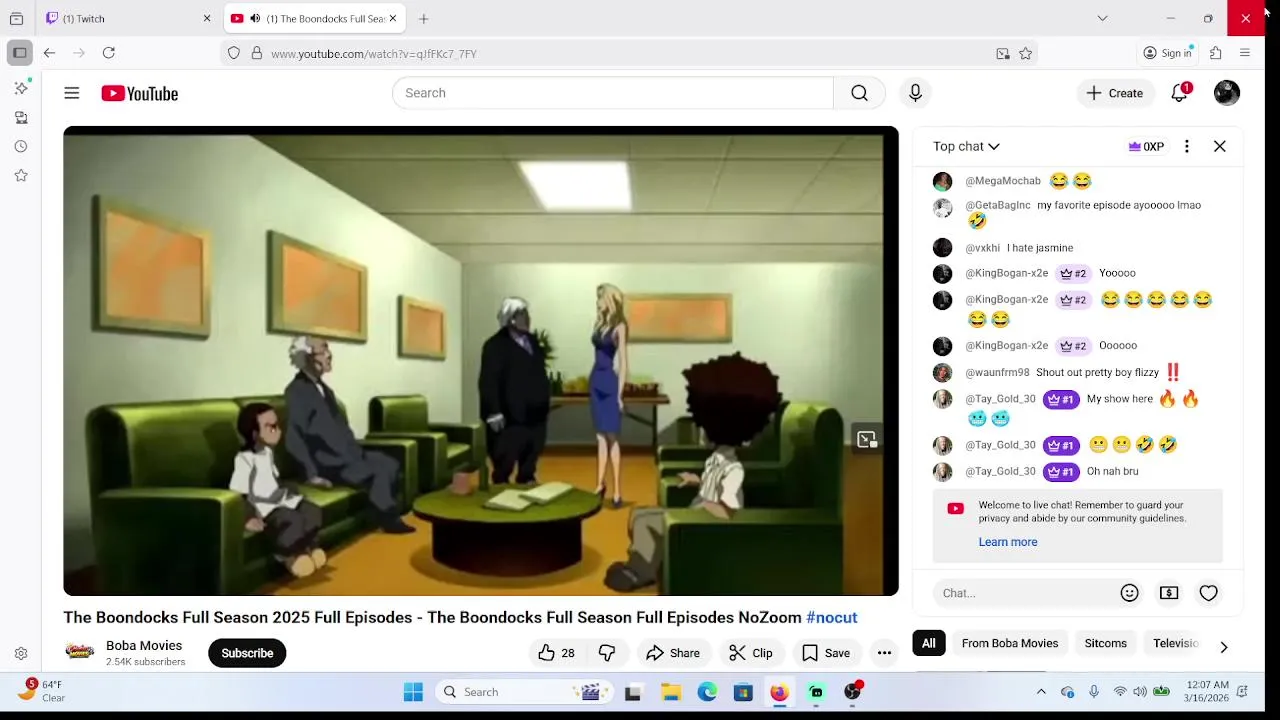Open the Learn more chat link
Screen dimensions: 1280x720
[x=1008, y=542]
